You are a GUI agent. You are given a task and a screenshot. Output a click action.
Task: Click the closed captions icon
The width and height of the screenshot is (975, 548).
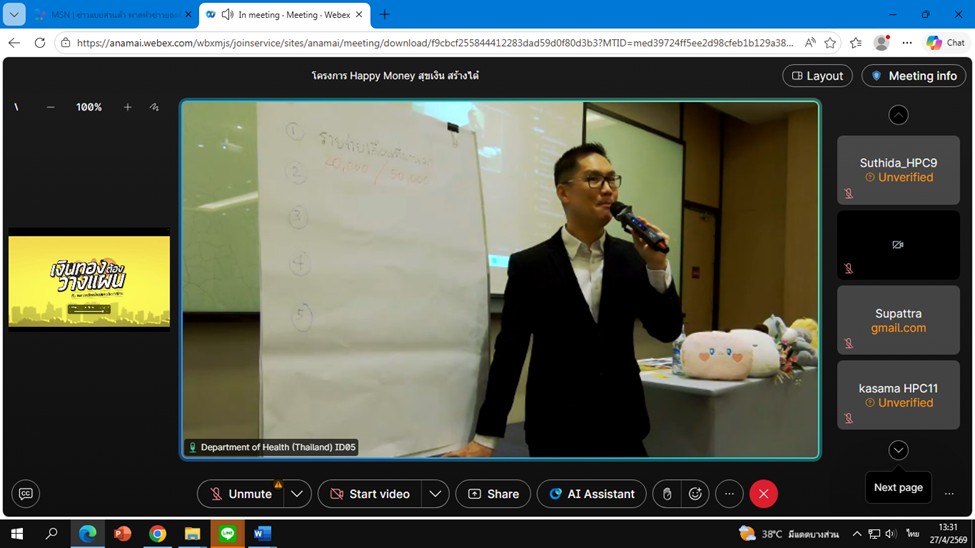click(26, 494)
